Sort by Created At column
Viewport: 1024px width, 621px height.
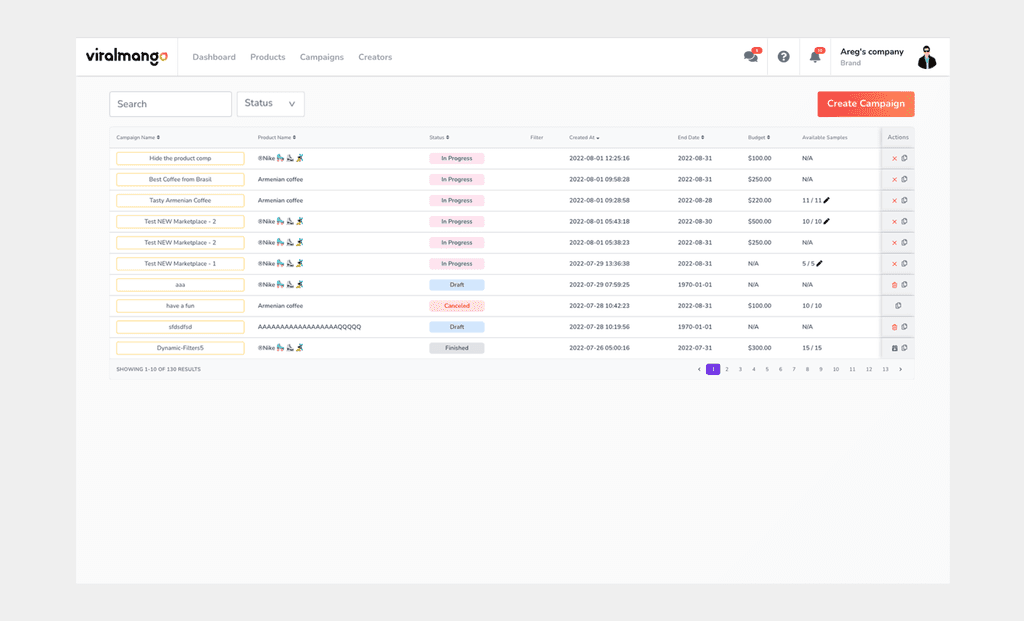point(584,138)
